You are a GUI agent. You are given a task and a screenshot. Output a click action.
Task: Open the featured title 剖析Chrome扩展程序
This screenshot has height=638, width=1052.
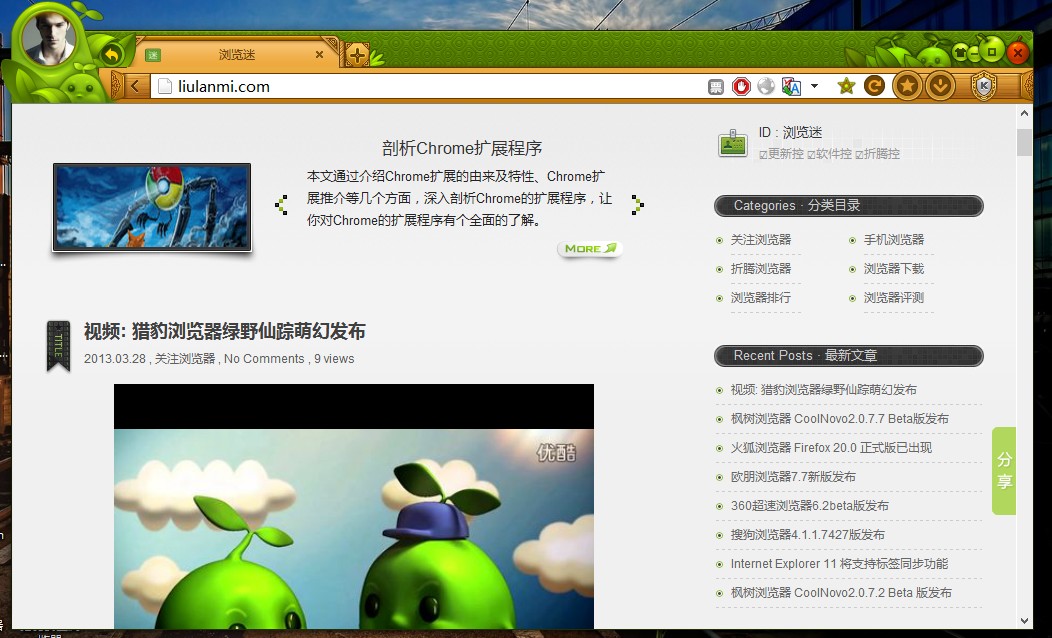point(462,148)
